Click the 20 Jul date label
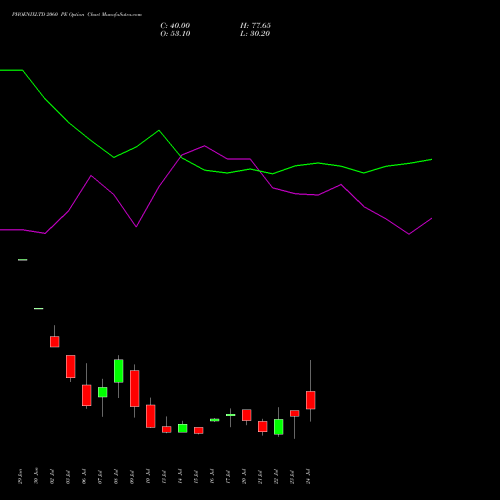Viewport: 500px width, 500px height. (244, 476)
